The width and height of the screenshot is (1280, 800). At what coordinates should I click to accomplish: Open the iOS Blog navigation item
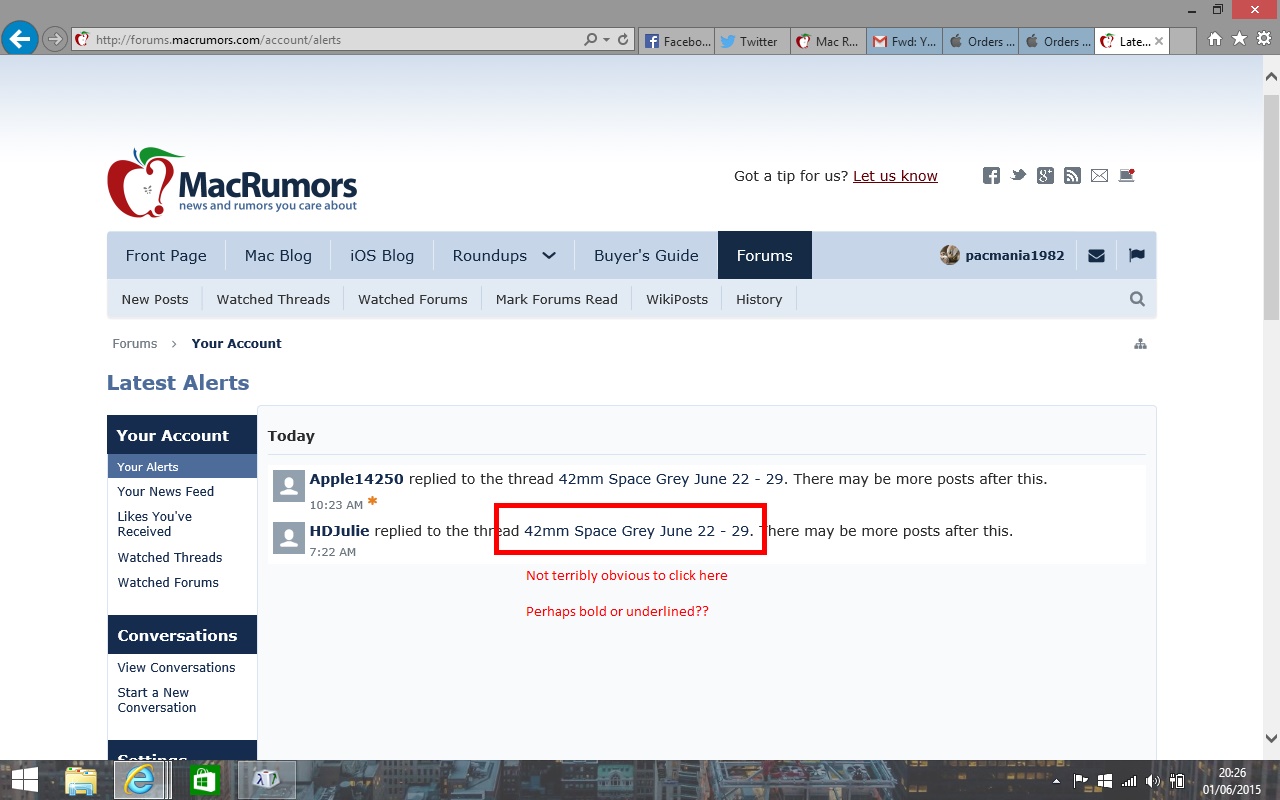pos(382,255)
